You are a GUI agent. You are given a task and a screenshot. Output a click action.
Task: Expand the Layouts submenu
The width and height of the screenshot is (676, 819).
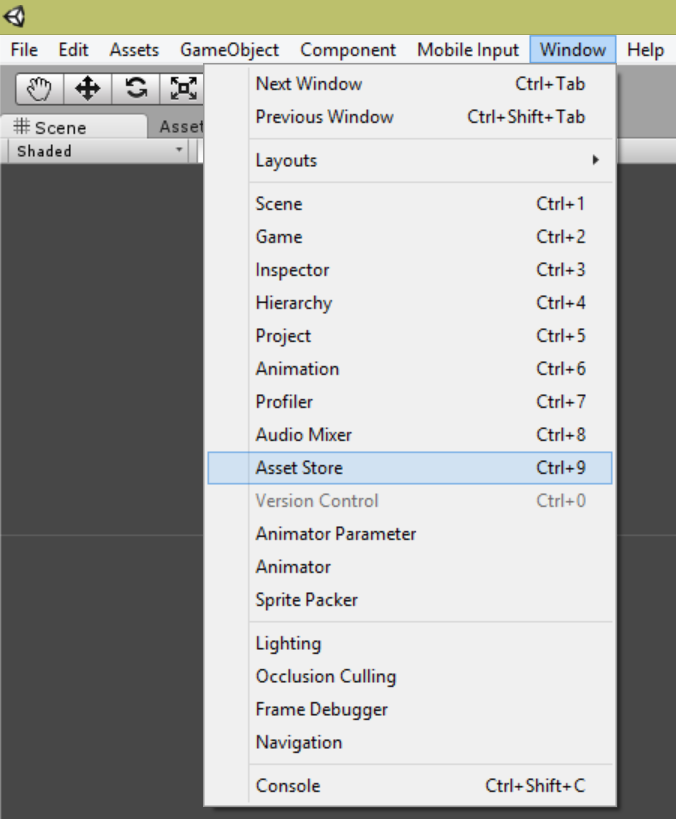(x=410, y=160)
